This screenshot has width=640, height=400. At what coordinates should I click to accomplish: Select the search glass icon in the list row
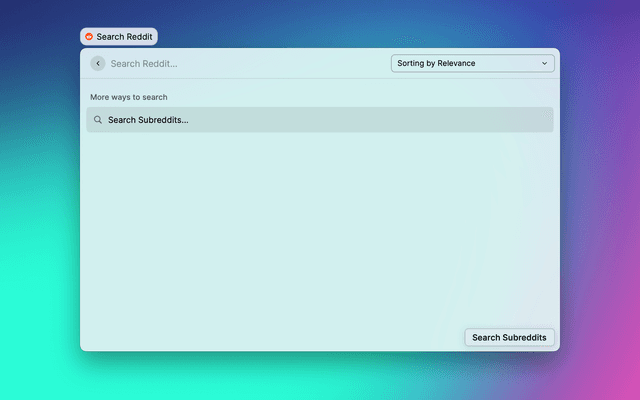click(x=98, y=120)
